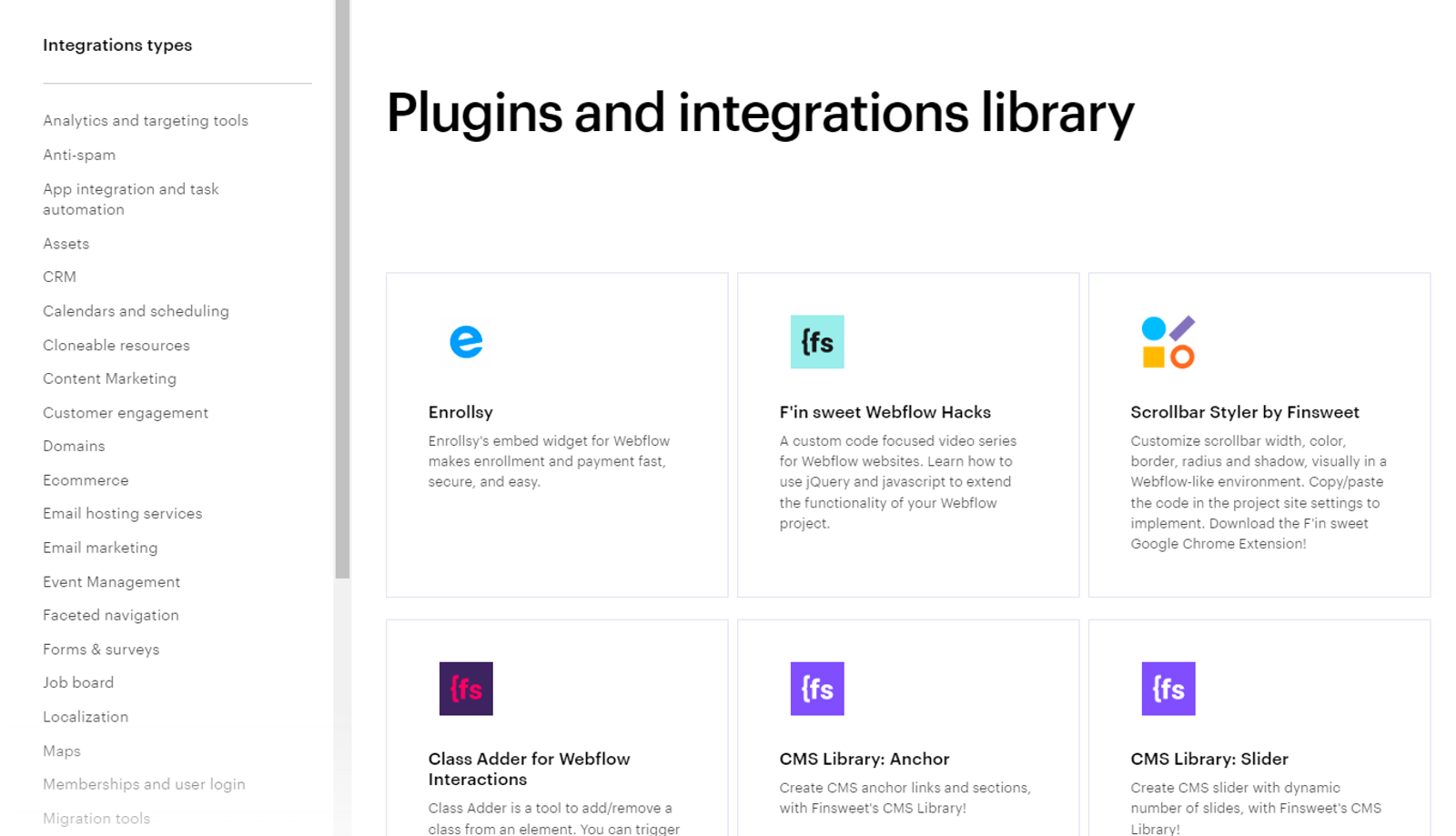The height and width of the screenshot is (836, 1456).
Task: Choose the Migration tools category
Action: point(96,819)
